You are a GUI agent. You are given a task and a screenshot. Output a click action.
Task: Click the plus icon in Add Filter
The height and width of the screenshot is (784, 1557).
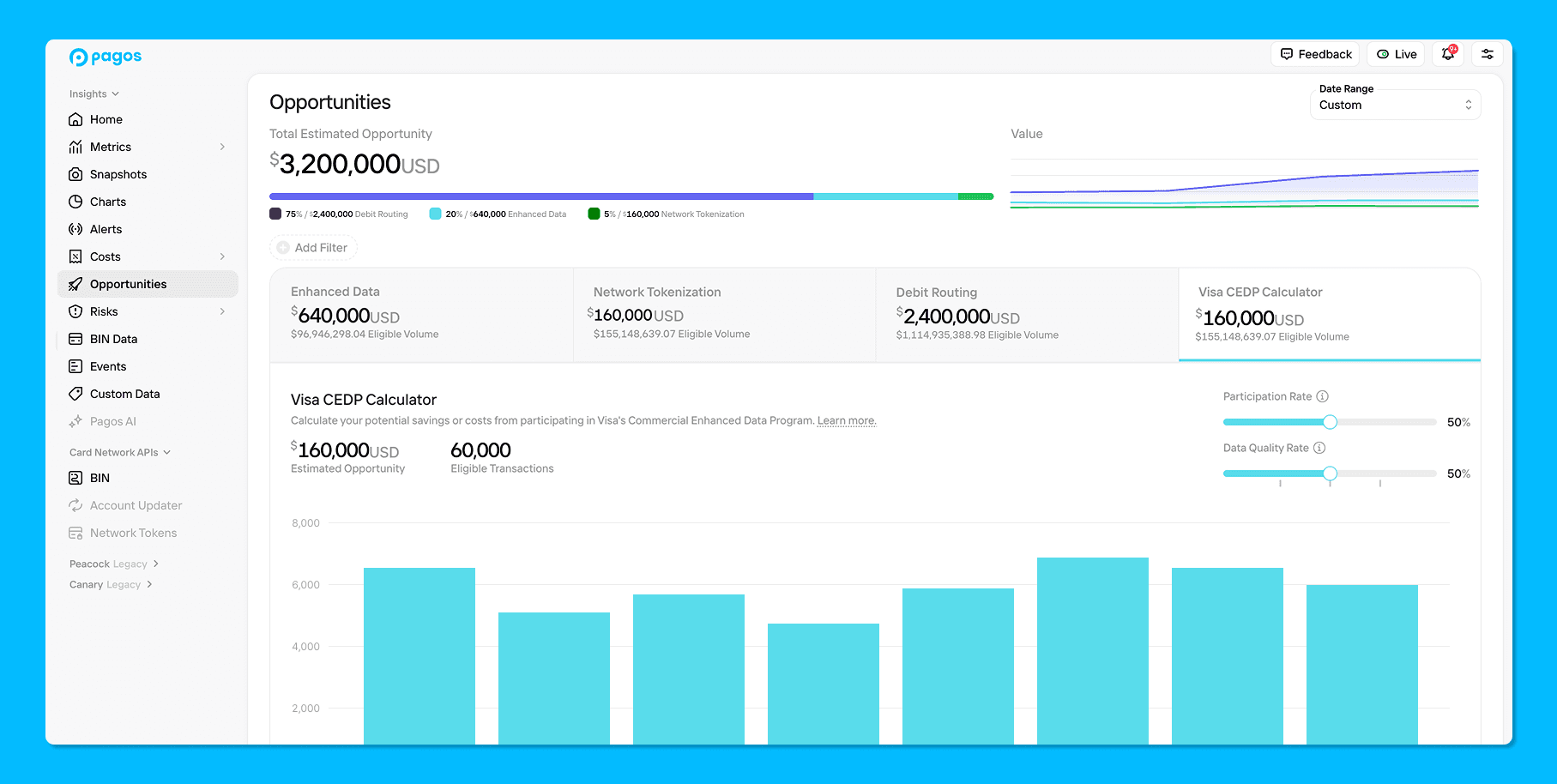tap(283, 248)
